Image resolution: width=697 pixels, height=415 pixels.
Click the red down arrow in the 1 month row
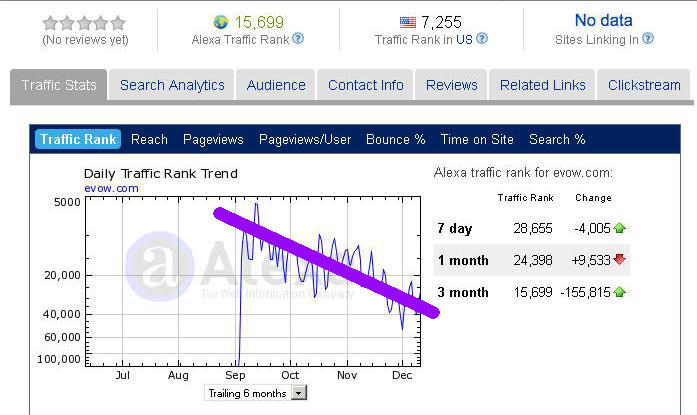620,259
